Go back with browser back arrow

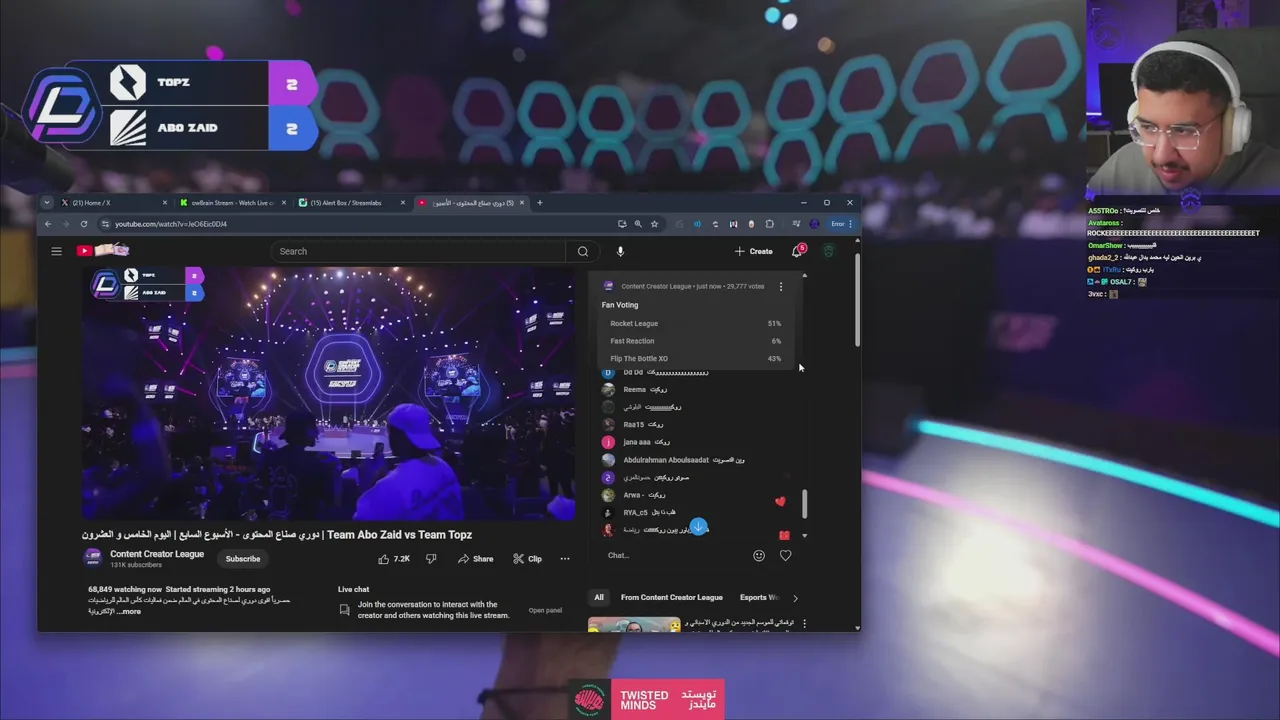coord(48,224)
